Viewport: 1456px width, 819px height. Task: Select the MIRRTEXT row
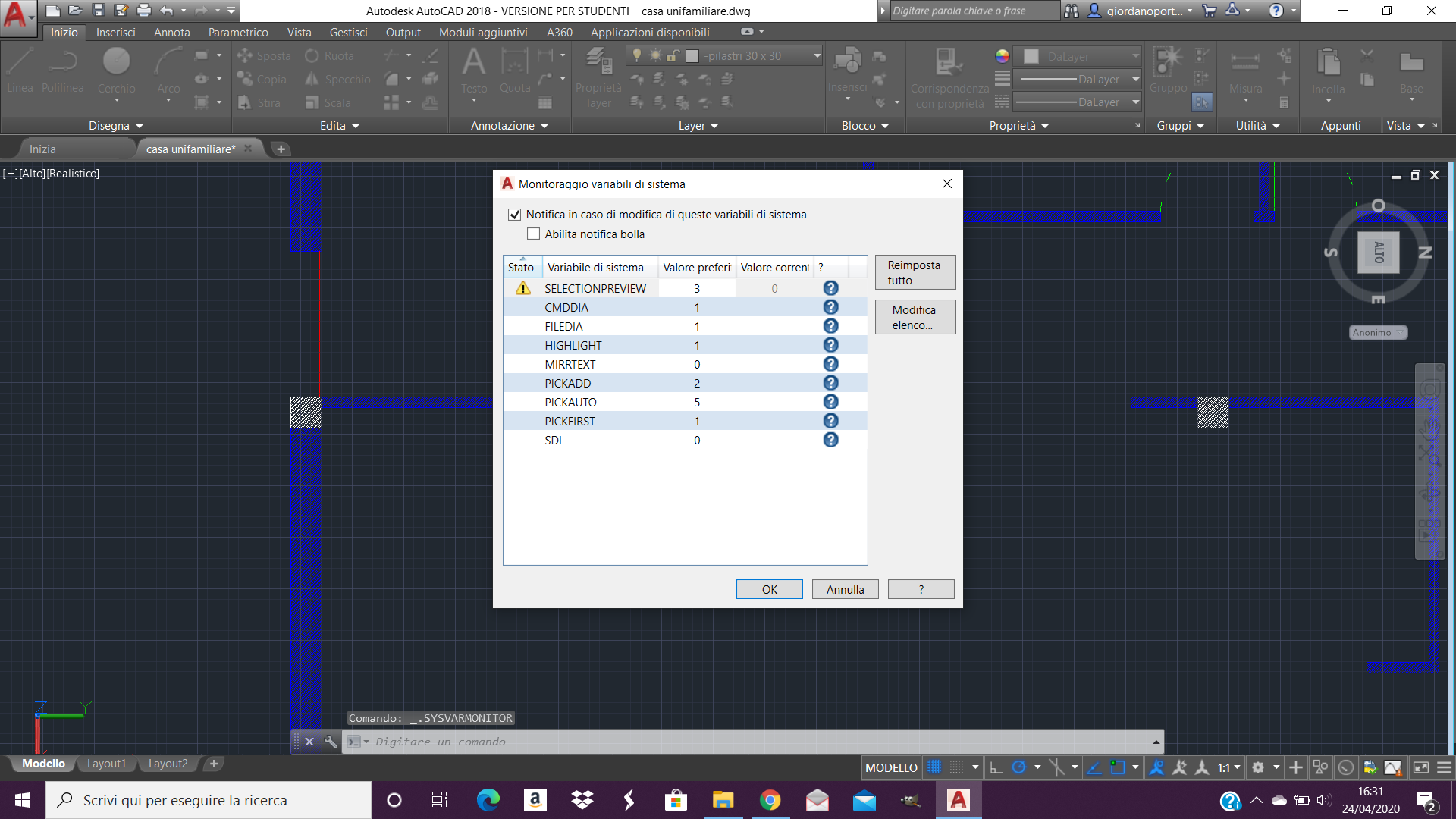(686, 364)
